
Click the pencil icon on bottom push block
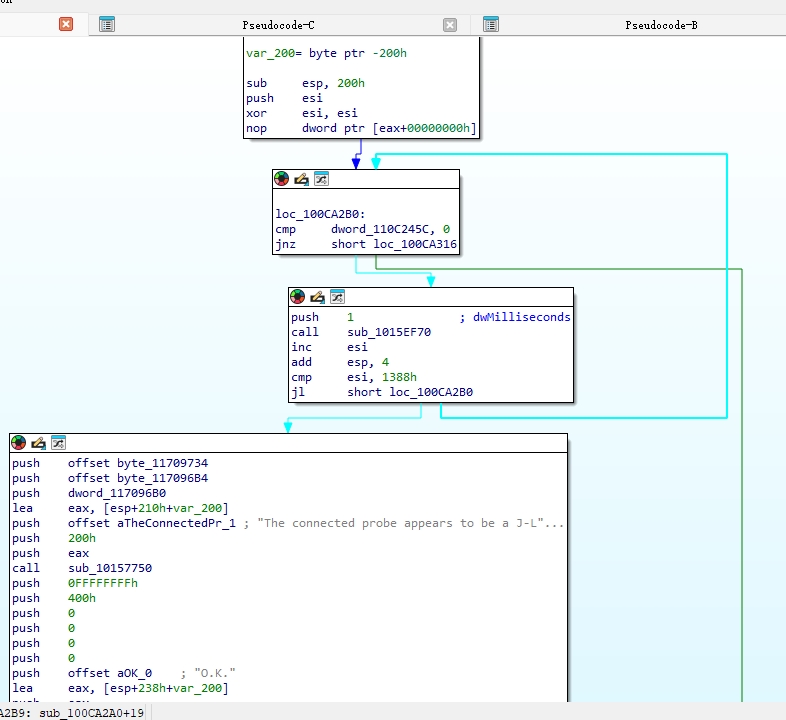click(x=38, y=443)
